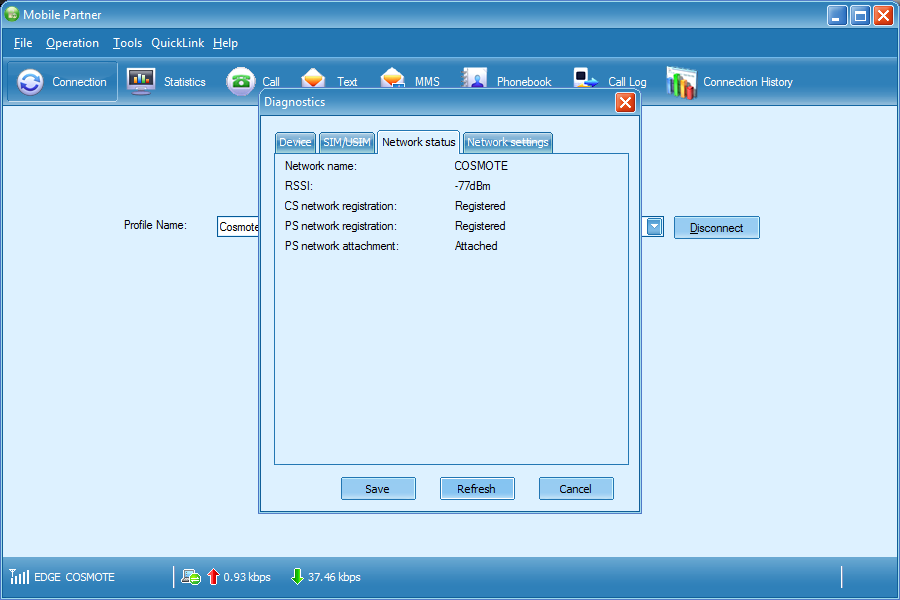The image size is (900, 600).
Task: Click the Diagnostics dialog title
Action: point(294,102)
